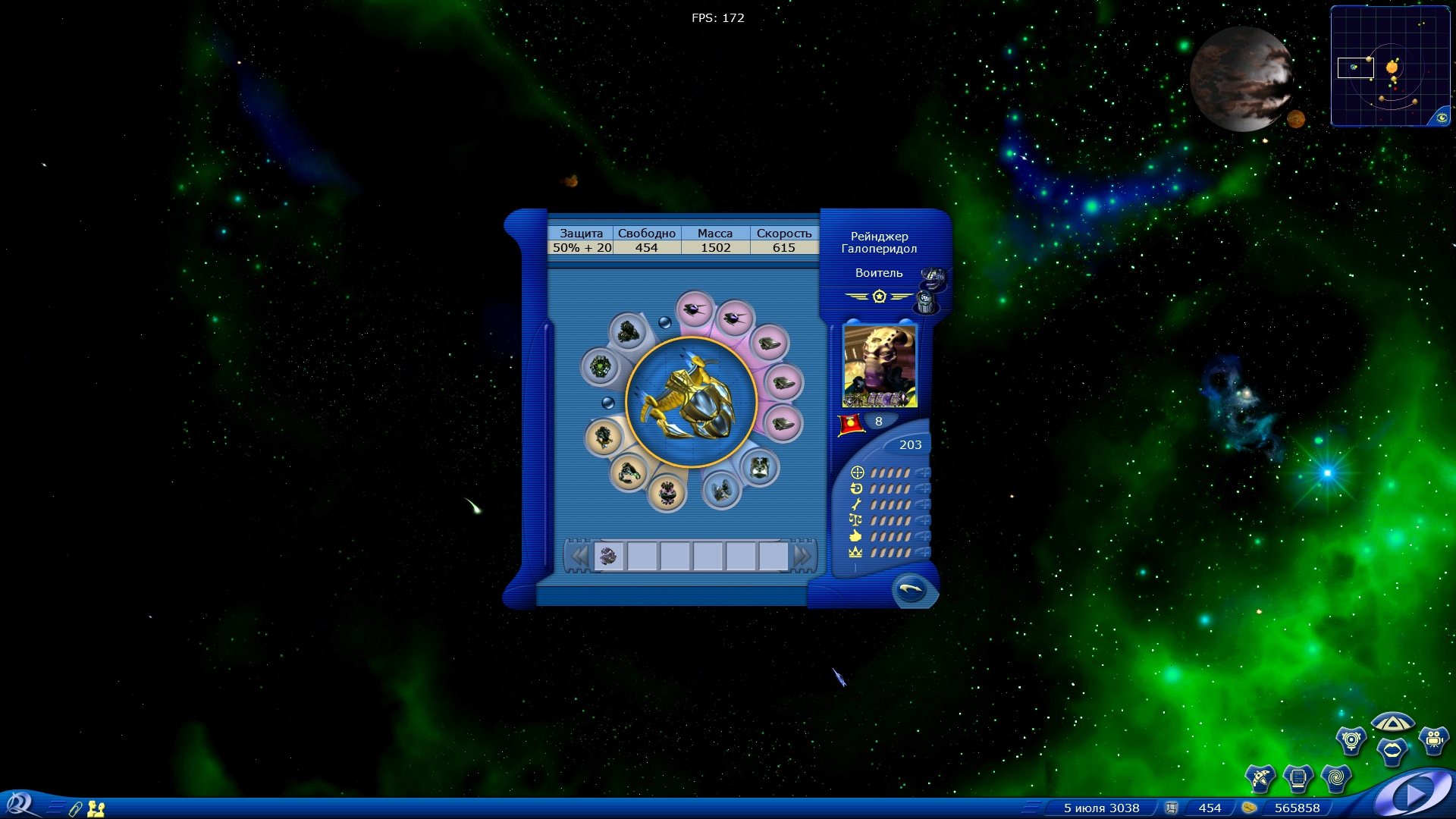Select the blue slot above the radar dish
This screenshot has width=1456, height=819.
tap(759, 467)
